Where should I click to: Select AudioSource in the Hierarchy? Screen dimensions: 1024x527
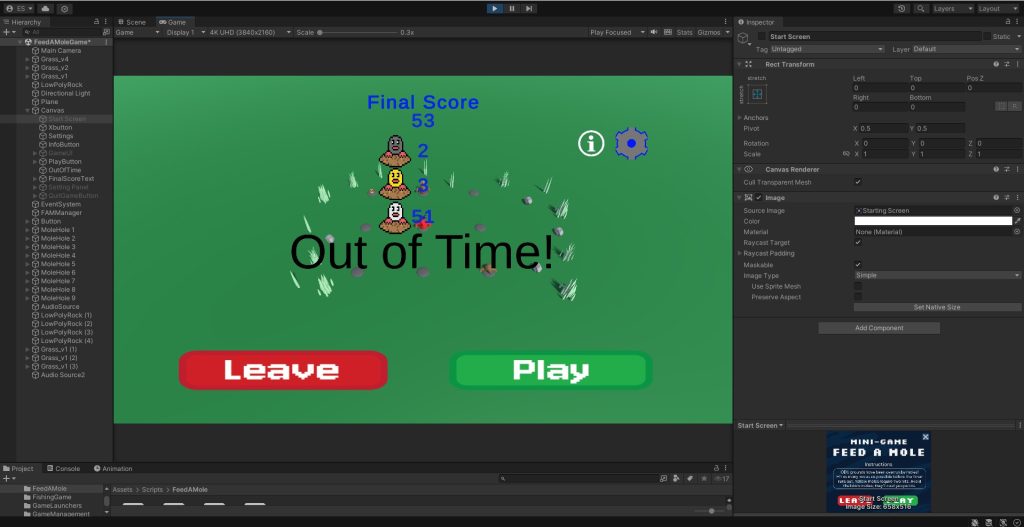click(59, 307)
